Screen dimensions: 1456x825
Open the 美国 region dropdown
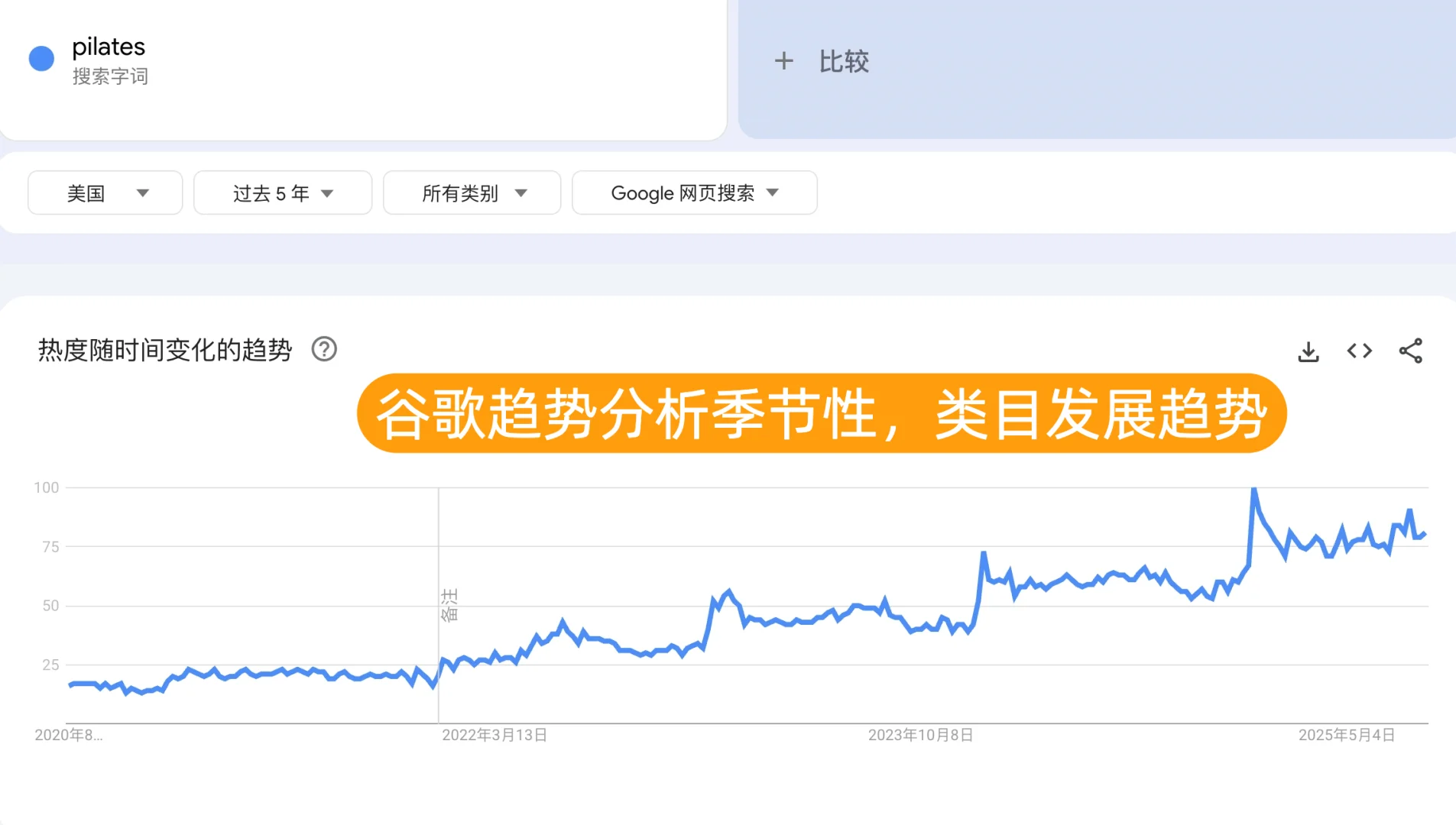[105, 192]
